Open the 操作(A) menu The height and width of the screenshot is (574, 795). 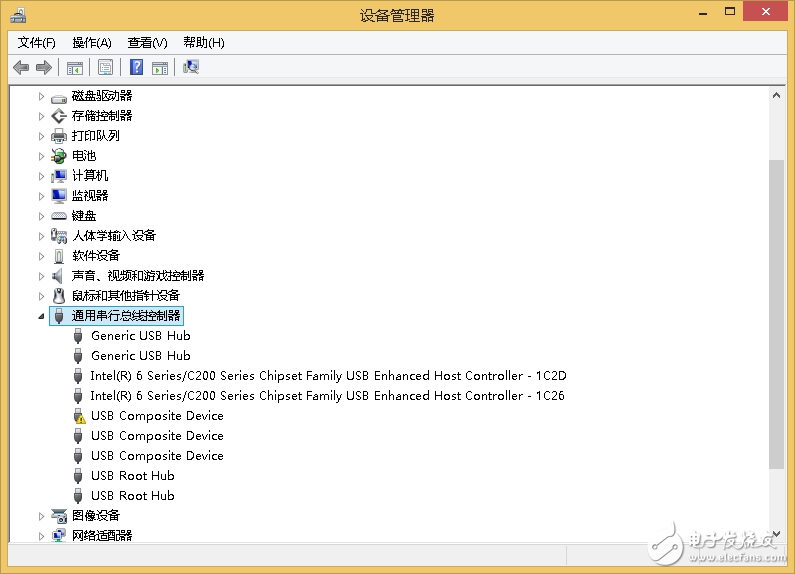92,43
